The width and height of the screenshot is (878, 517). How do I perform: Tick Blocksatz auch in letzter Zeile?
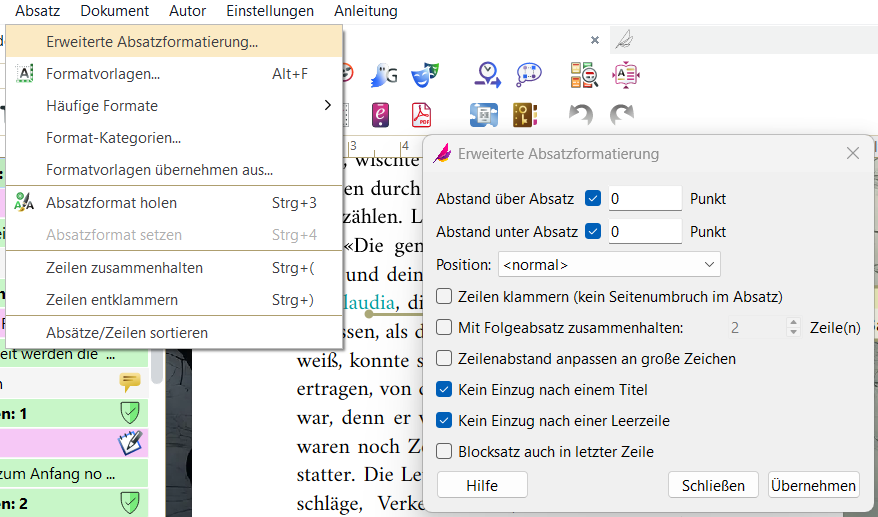click(x=445, y=451)
